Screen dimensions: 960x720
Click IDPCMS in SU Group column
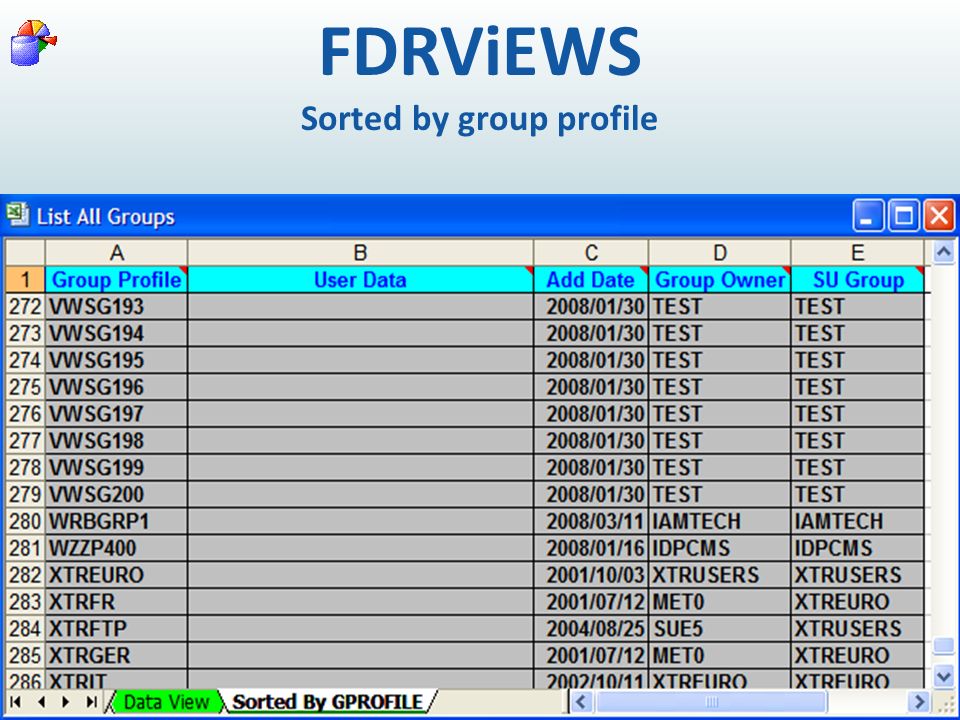pos(857,548)
